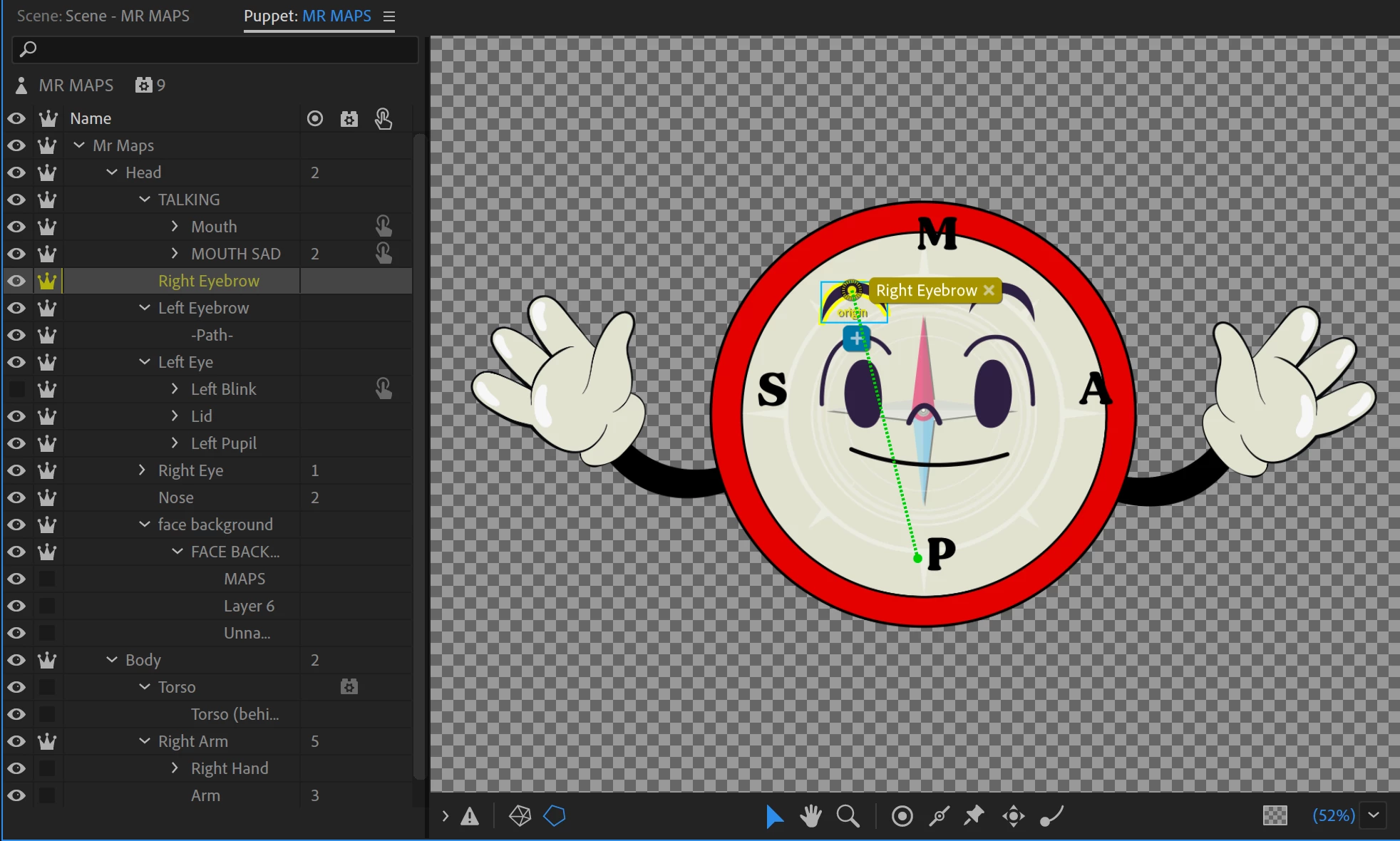Click the warning triangle icon
Image resolution: width=1400 pixels, height=841 pixels.
coord(470,817)
